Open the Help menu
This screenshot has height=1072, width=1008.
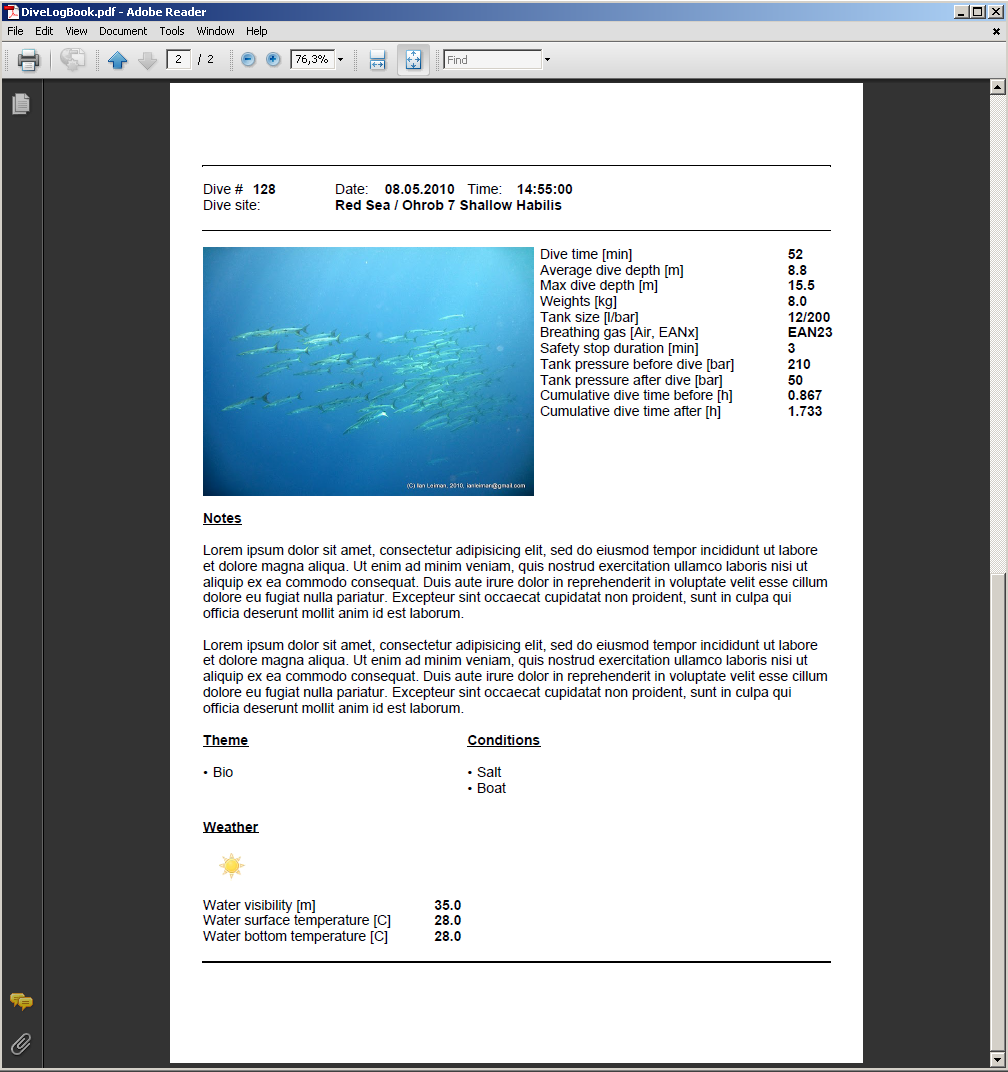click(x=257, y=31)
